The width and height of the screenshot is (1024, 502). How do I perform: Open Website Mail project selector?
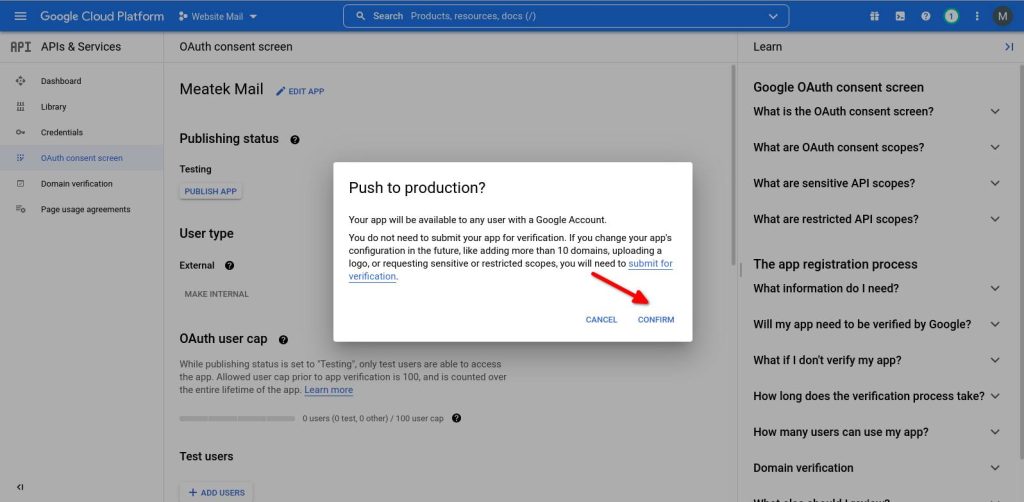[x=218, y=16]
